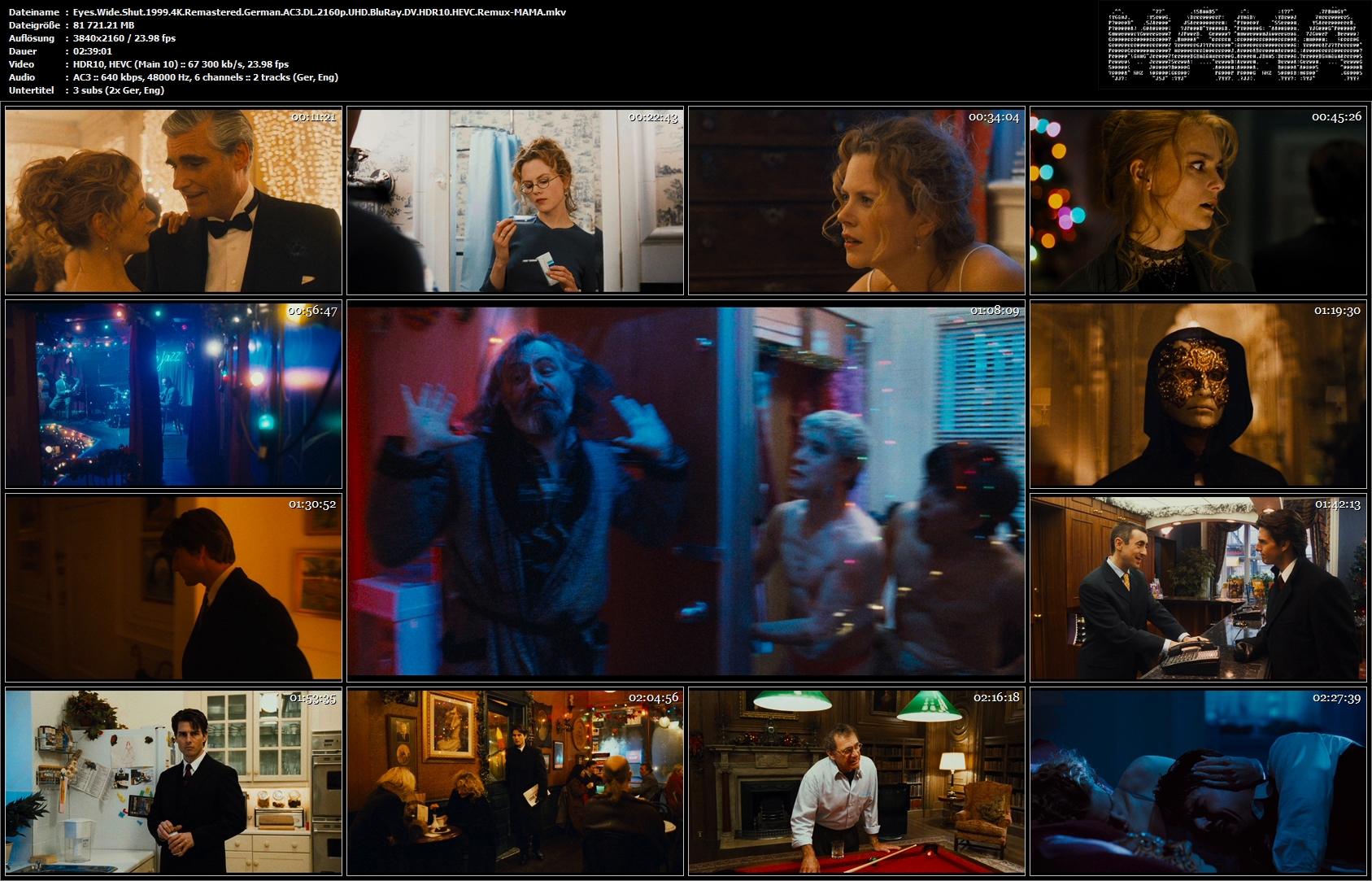This screenshot has width=1372, height=881.
Task: Select the thumbnail timestamped 00:22:43
Action: (x=515, y=202)
